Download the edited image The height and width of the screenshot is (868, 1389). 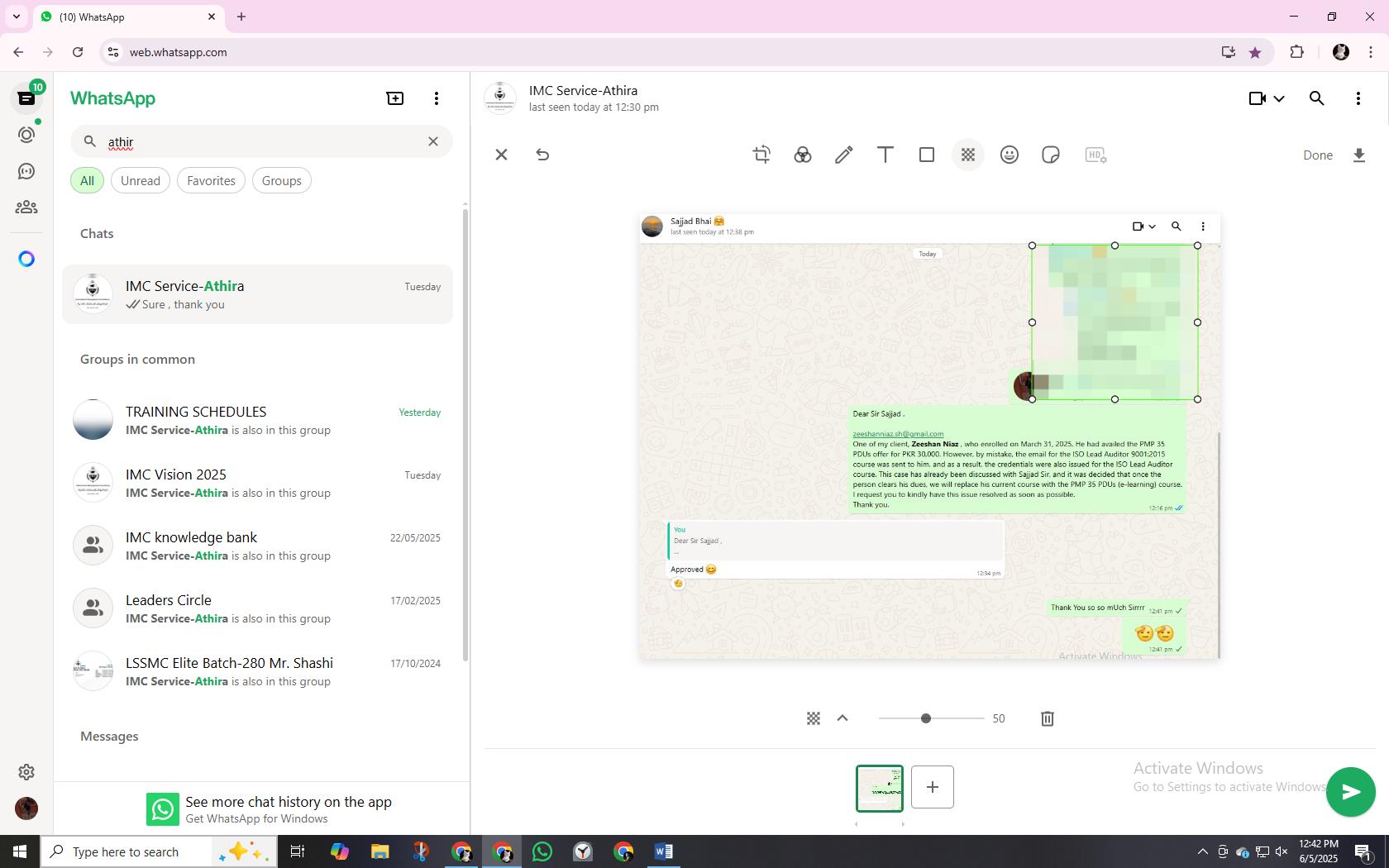coord(1358,155)
